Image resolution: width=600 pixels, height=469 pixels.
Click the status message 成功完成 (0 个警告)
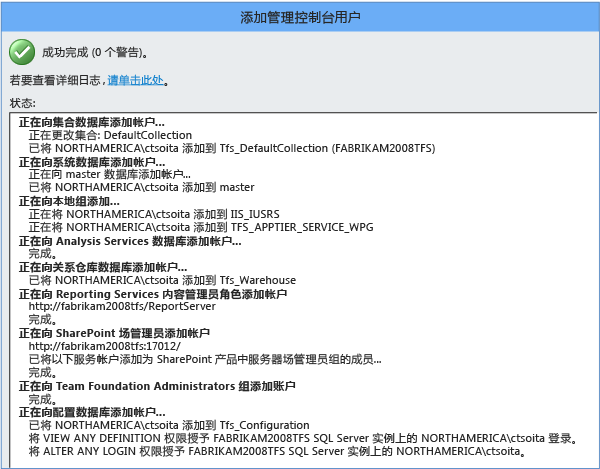(x=95, y=52)
